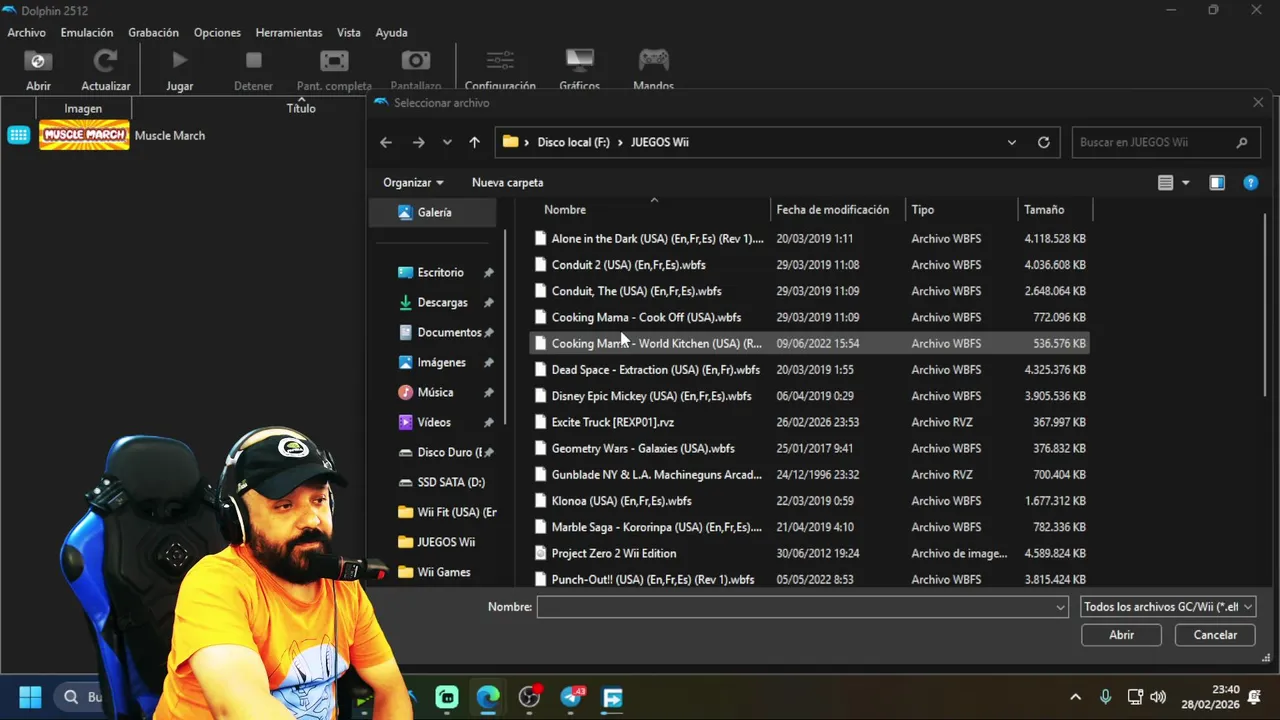1280x720 pixels.
Task: Go back in the file dialog
Action: click(x=386, y=142)
